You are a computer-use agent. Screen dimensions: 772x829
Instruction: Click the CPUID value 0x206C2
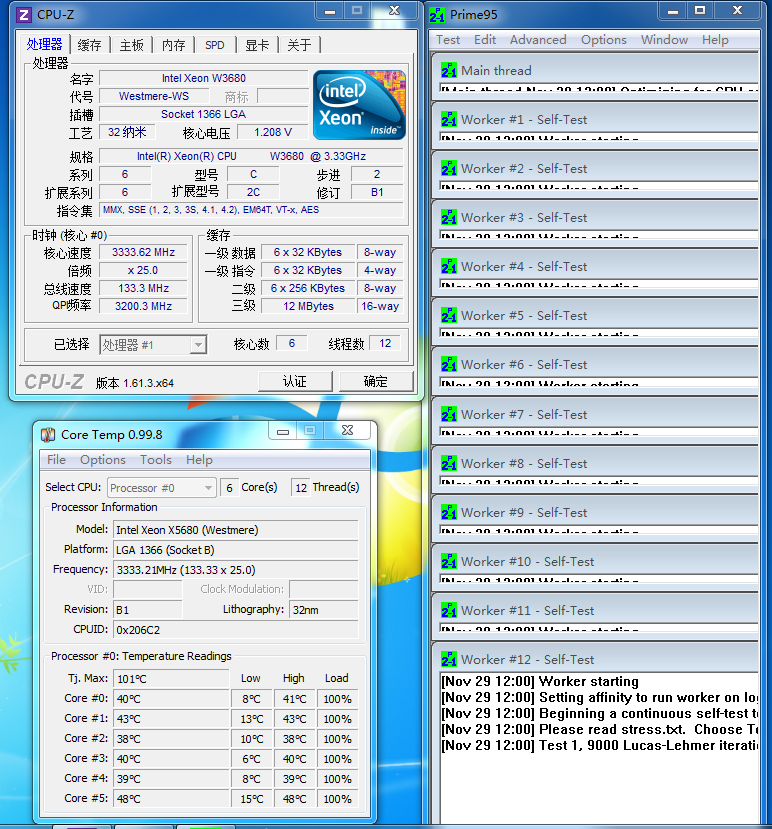click(x=236, y=630)
